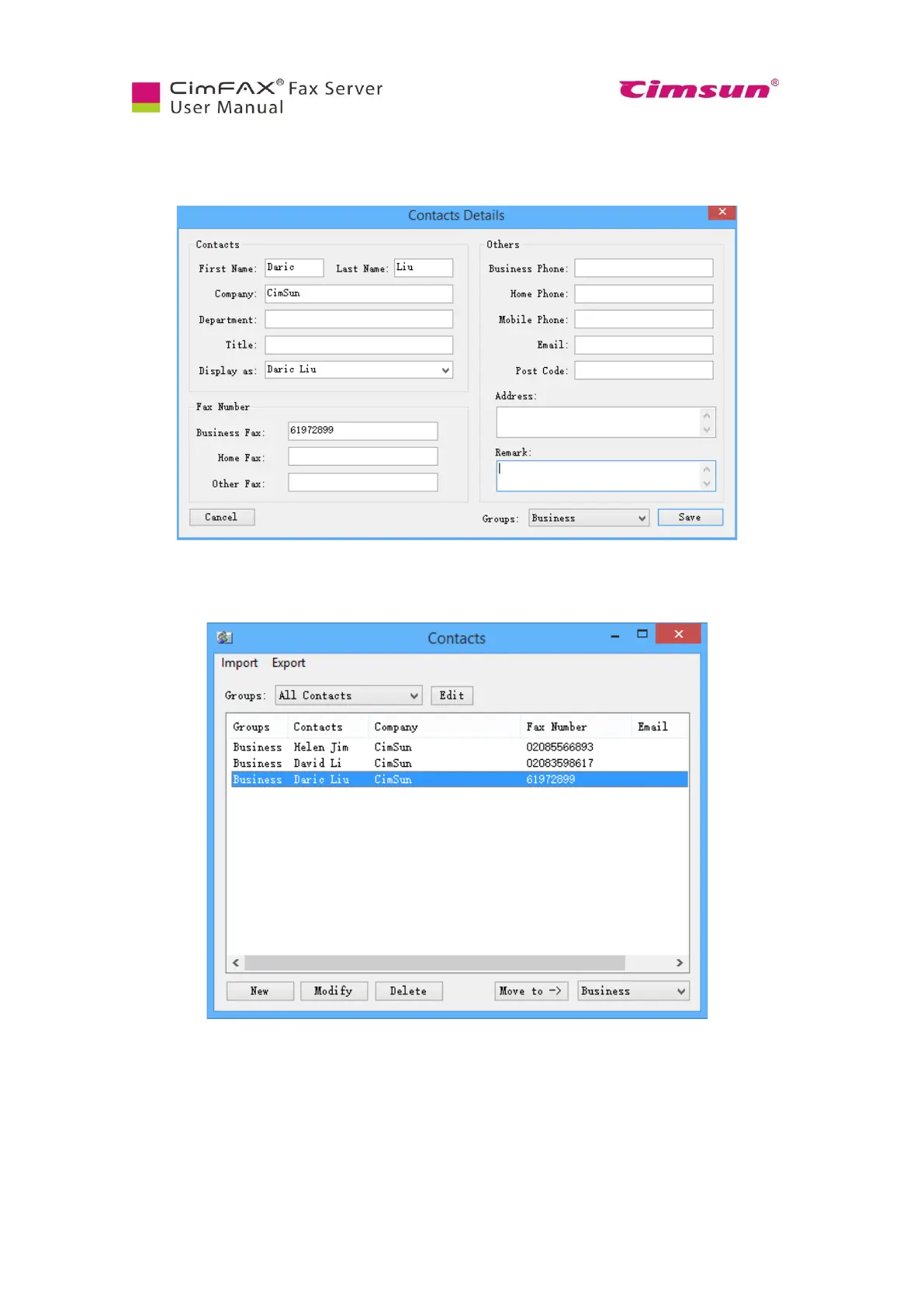Click fax number 61972899 in the list
The height and width of the screenshot is (1307, 924).
click(551, 779)
